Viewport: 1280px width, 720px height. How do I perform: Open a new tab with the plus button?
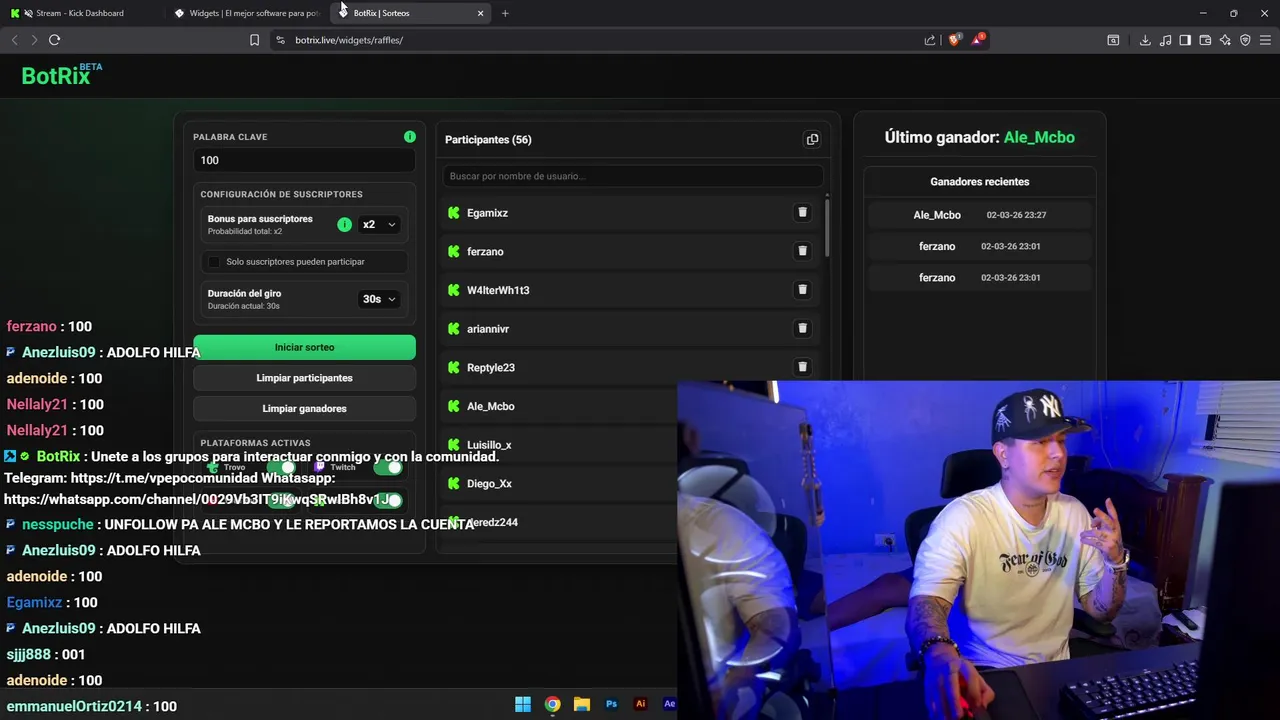click(505, 13)
